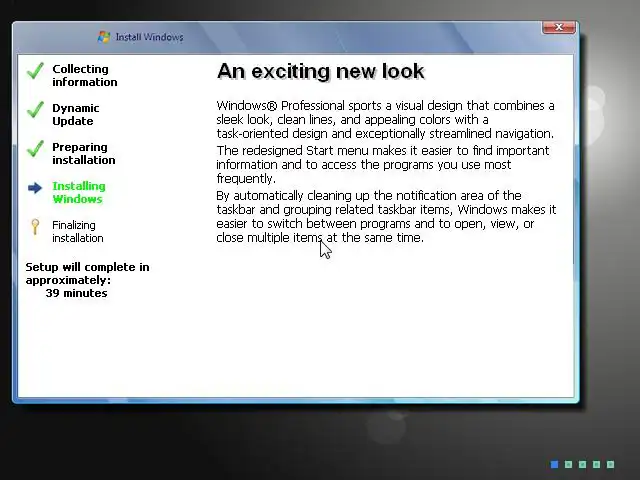Click the green checkmark beside Preparing installation
This screenshot has width=640, height=480.
pyautogui.click(x=36, y=149)
